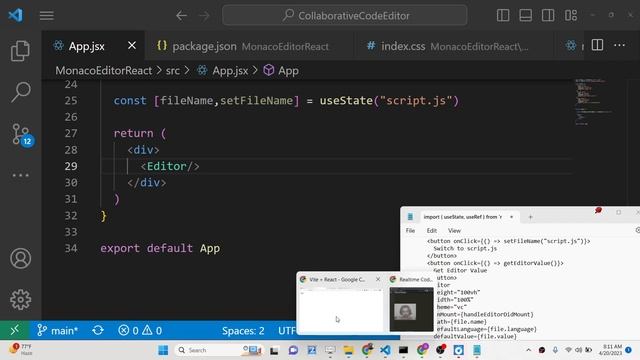
Task: Switch to the App.jsx editor tab
Action: click(x=86, y=46)
